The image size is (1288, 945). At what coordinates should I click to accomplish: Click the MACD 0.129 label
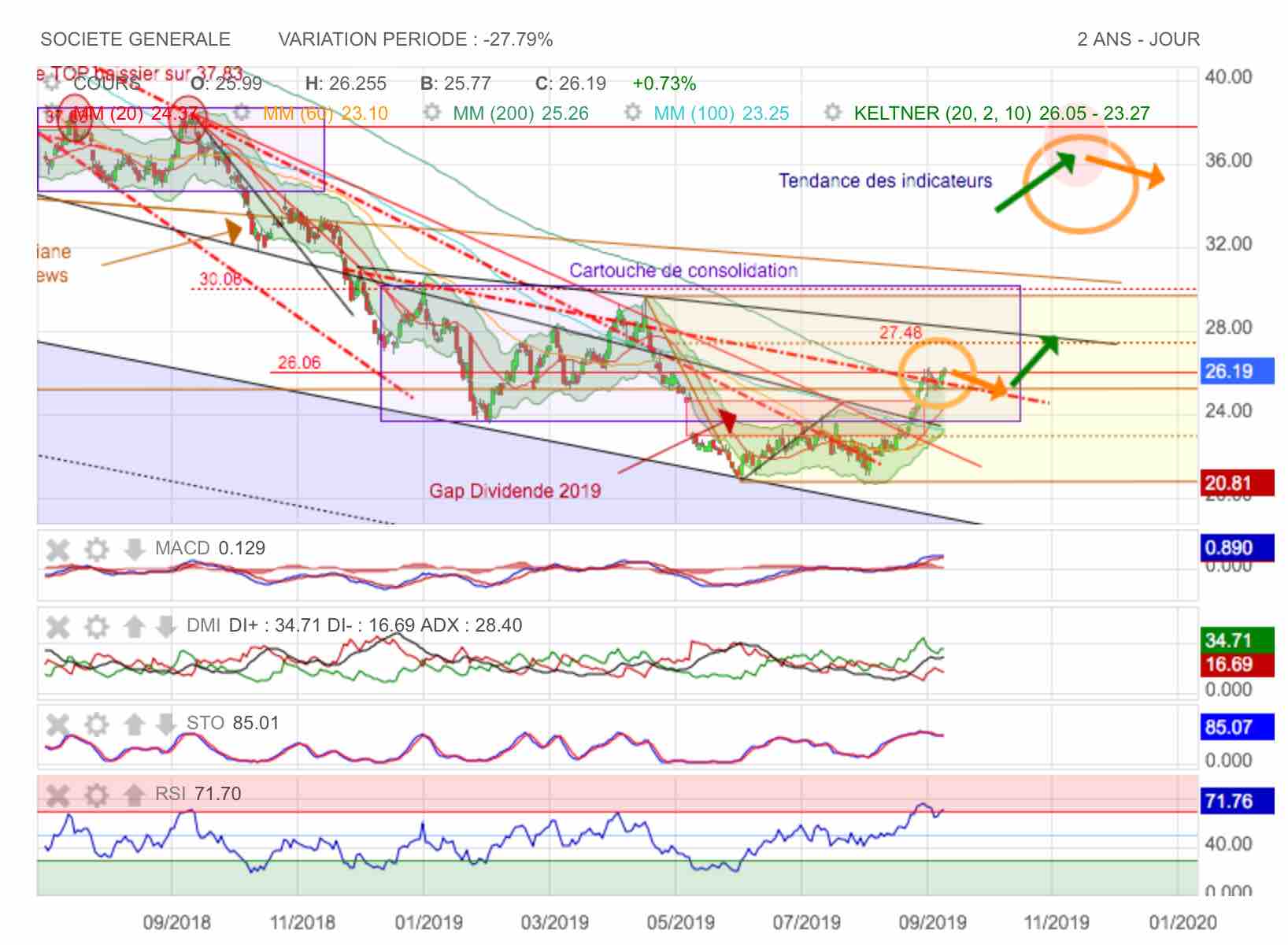click(x=210, y=548)
